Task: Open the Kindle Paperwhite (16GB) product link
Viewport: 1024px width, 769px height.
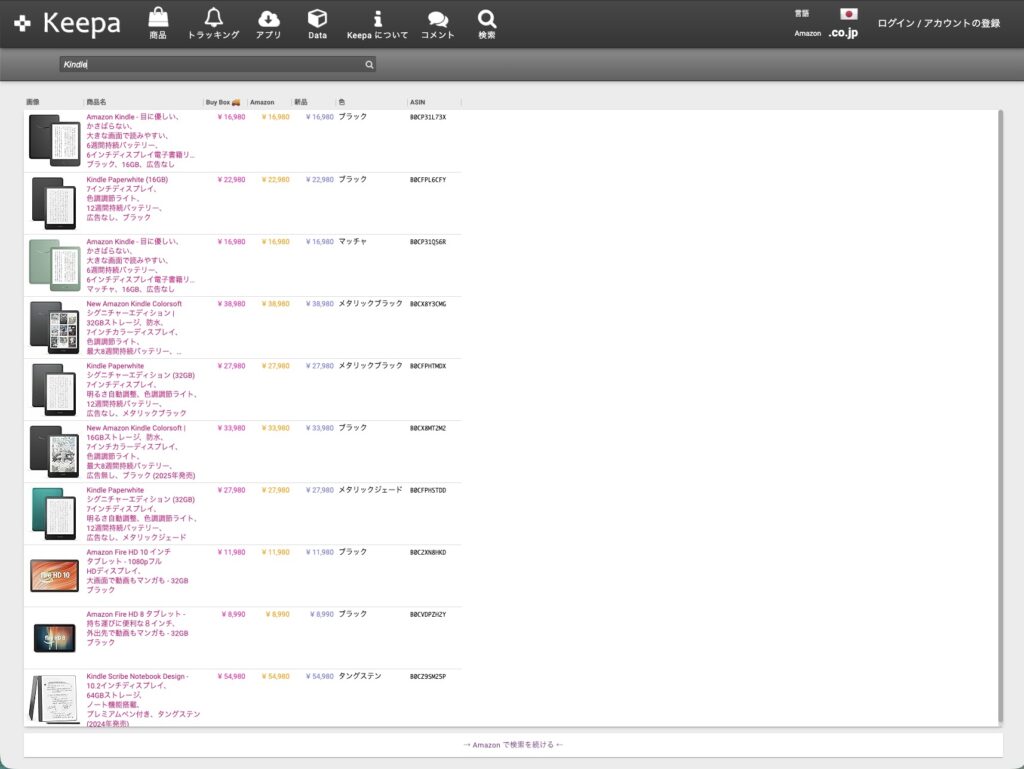Action: pos(127,180)
